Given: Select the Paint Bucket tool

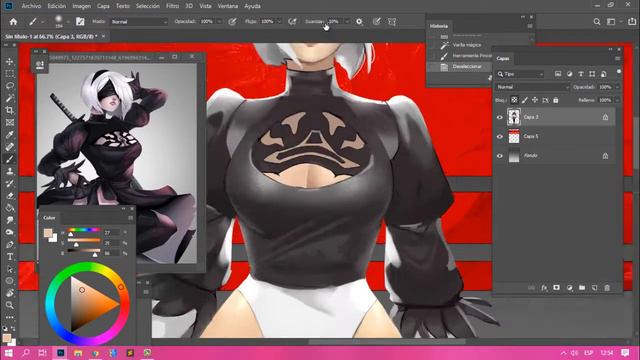Looking at the screenshot, I should click(10, 208).
